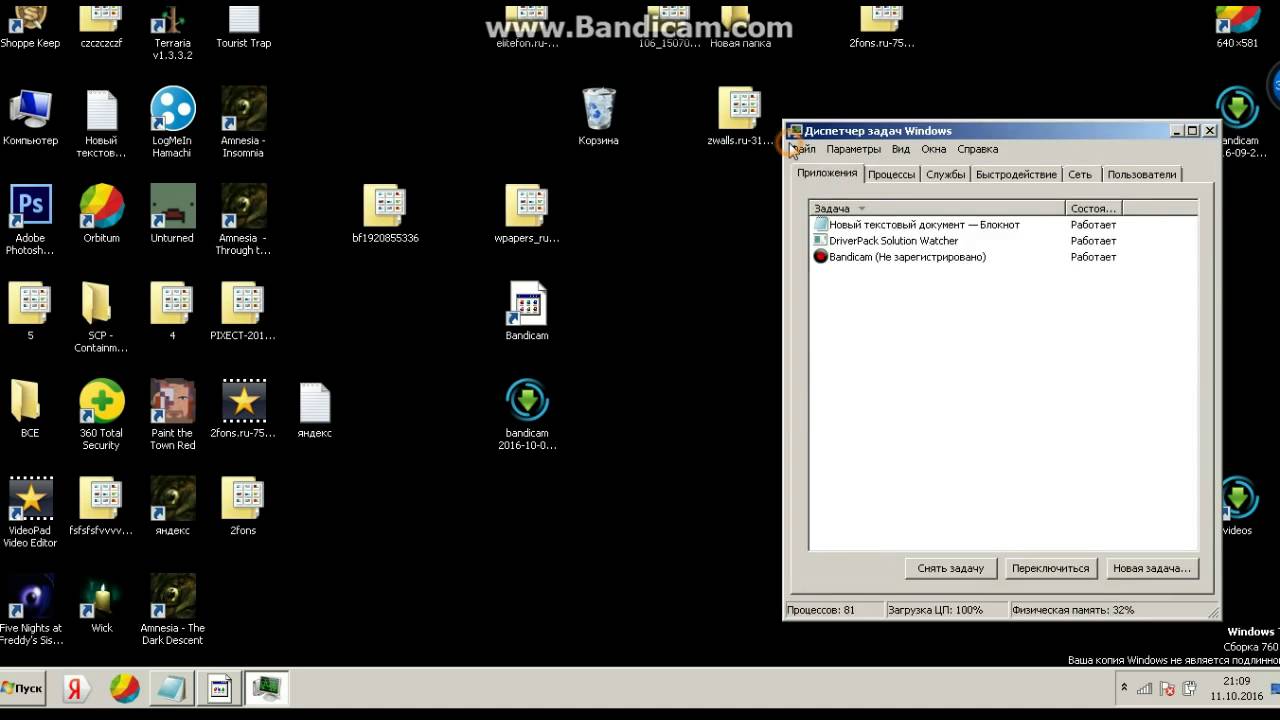
Task: Select the Новый текстов... document icon
Action: click(101, 123)
